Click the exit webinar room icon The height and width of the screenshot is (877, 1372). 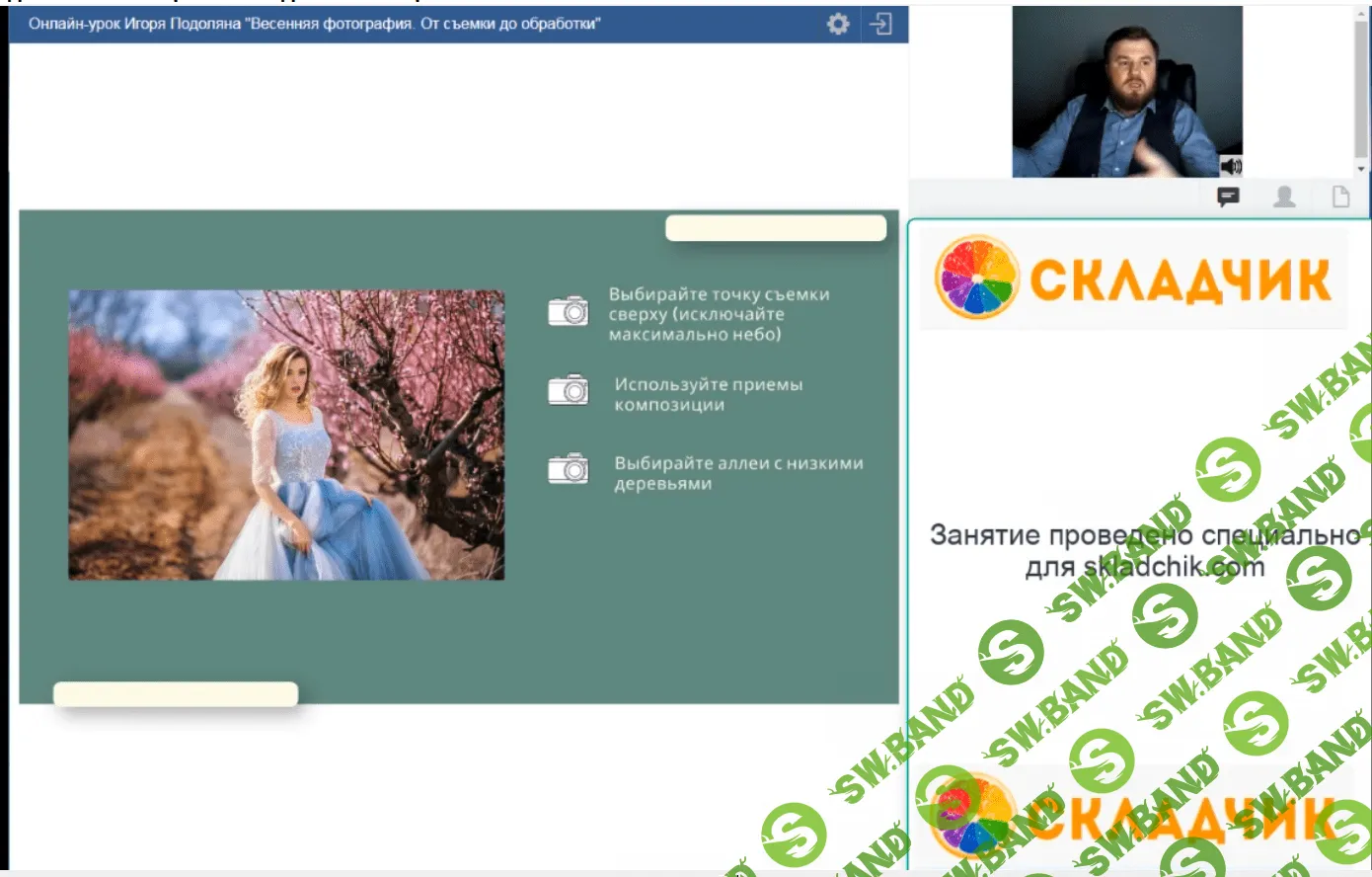880,24
